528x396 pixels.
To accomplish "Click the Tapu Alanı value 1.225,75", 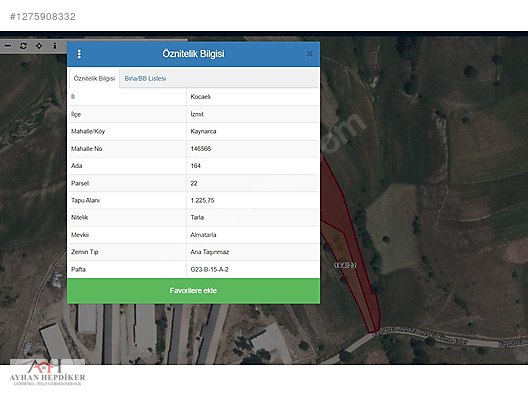I will [x=202, y=200].
